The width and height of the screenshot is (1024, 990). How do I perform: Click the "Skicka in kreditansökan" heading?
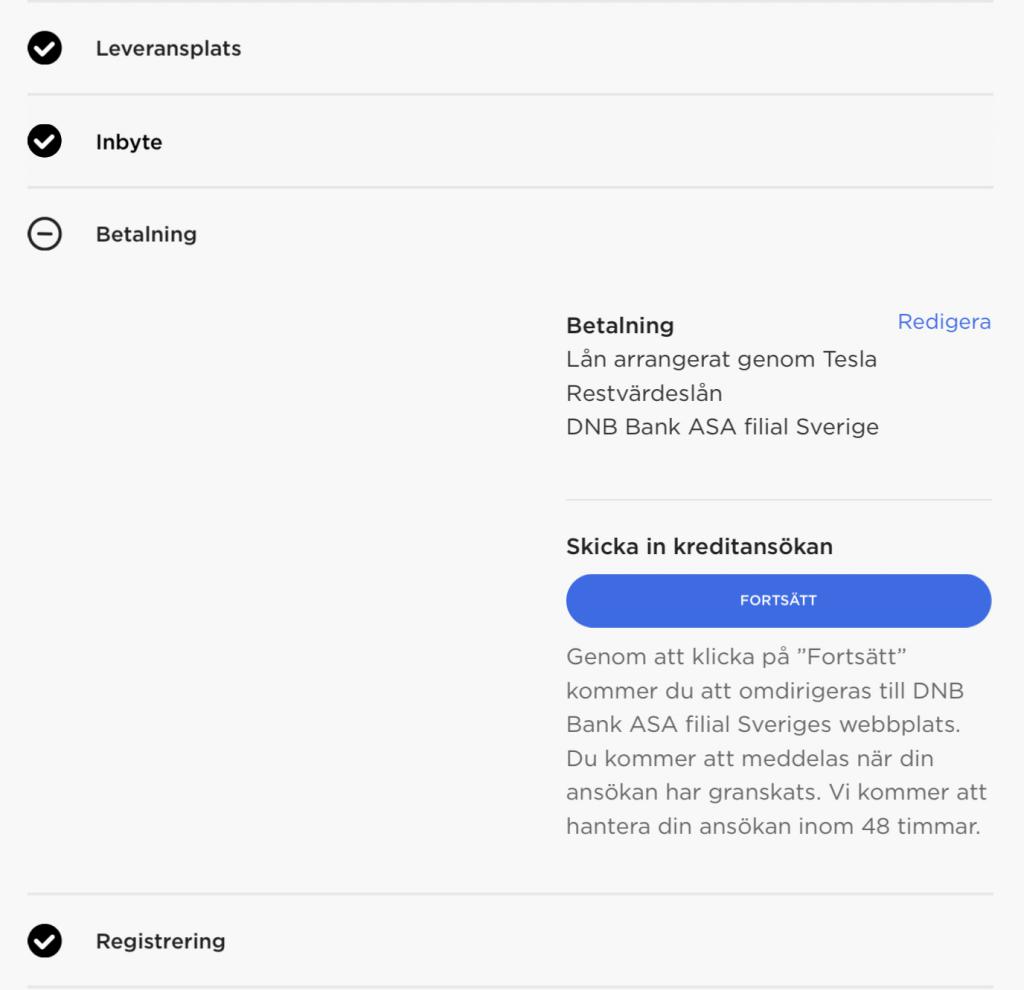point(699,547)
